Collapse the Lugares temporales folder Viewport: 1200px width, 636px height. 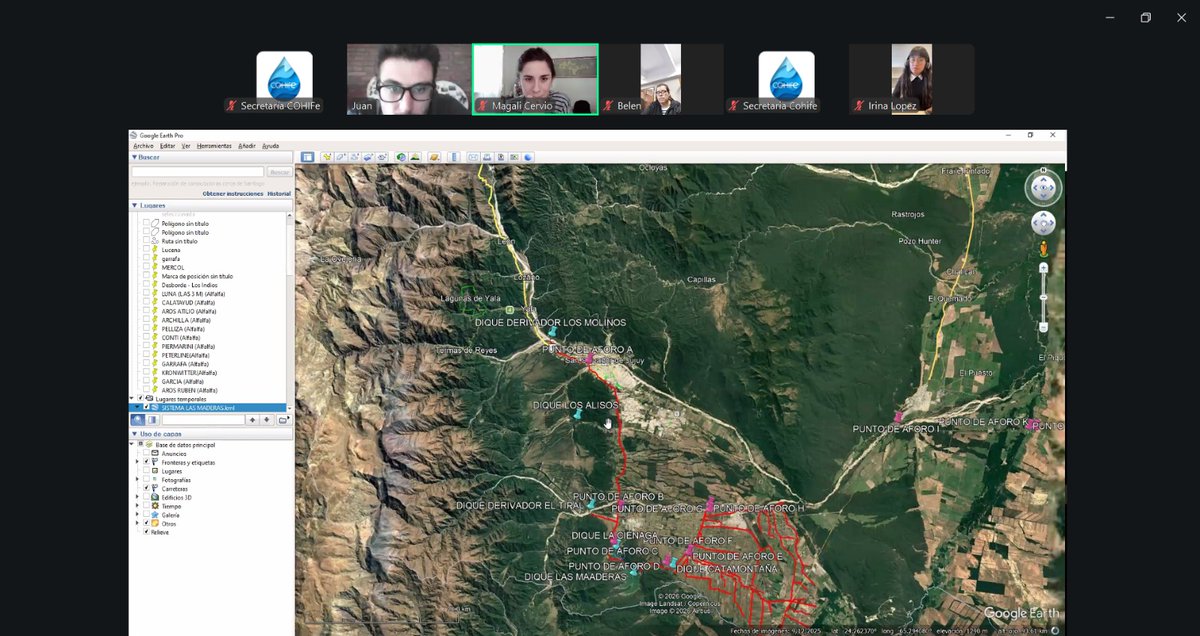pos(133,399)
